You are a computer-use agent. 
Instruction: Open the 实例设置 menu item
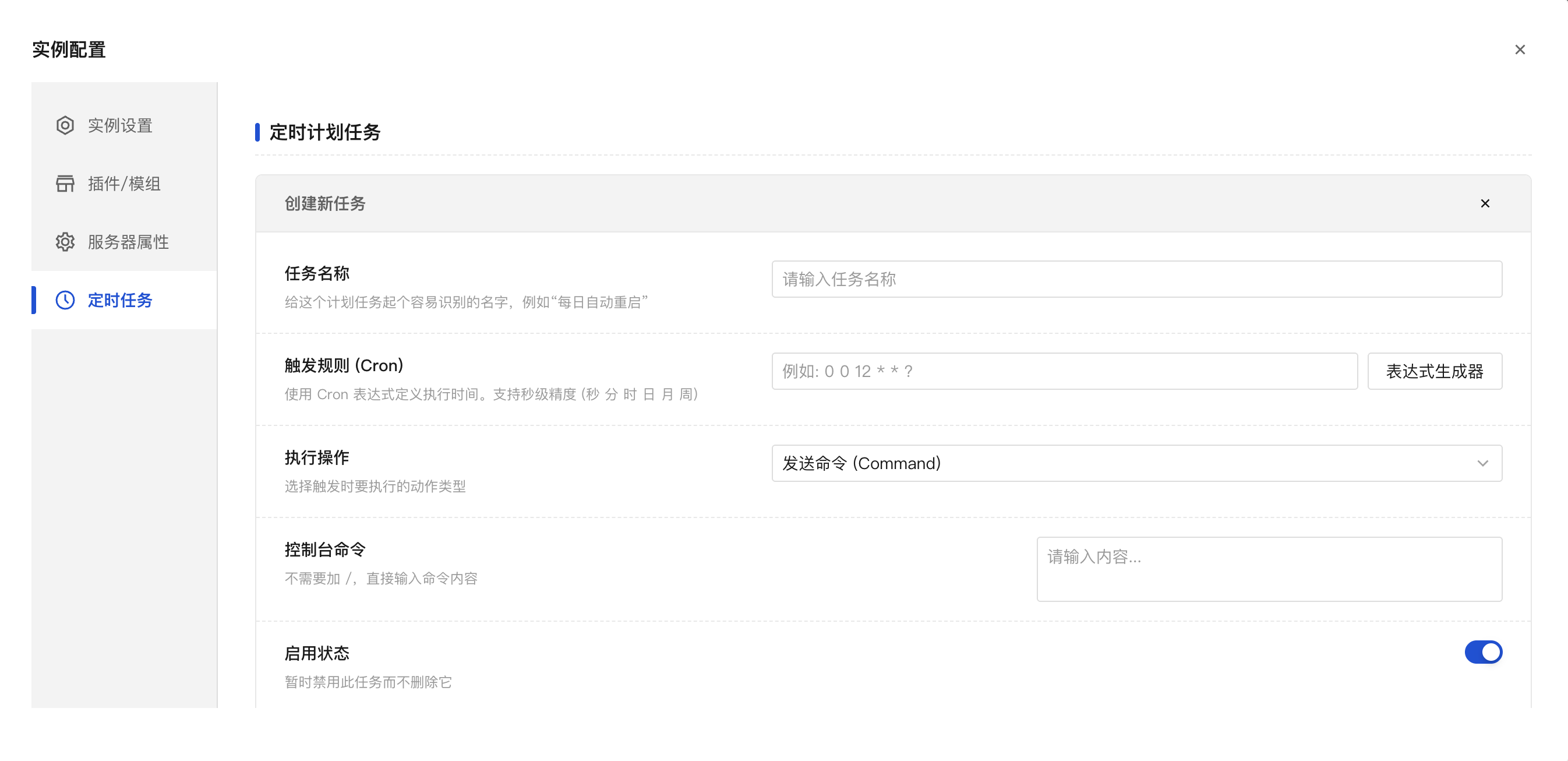[x=120, y=125]
